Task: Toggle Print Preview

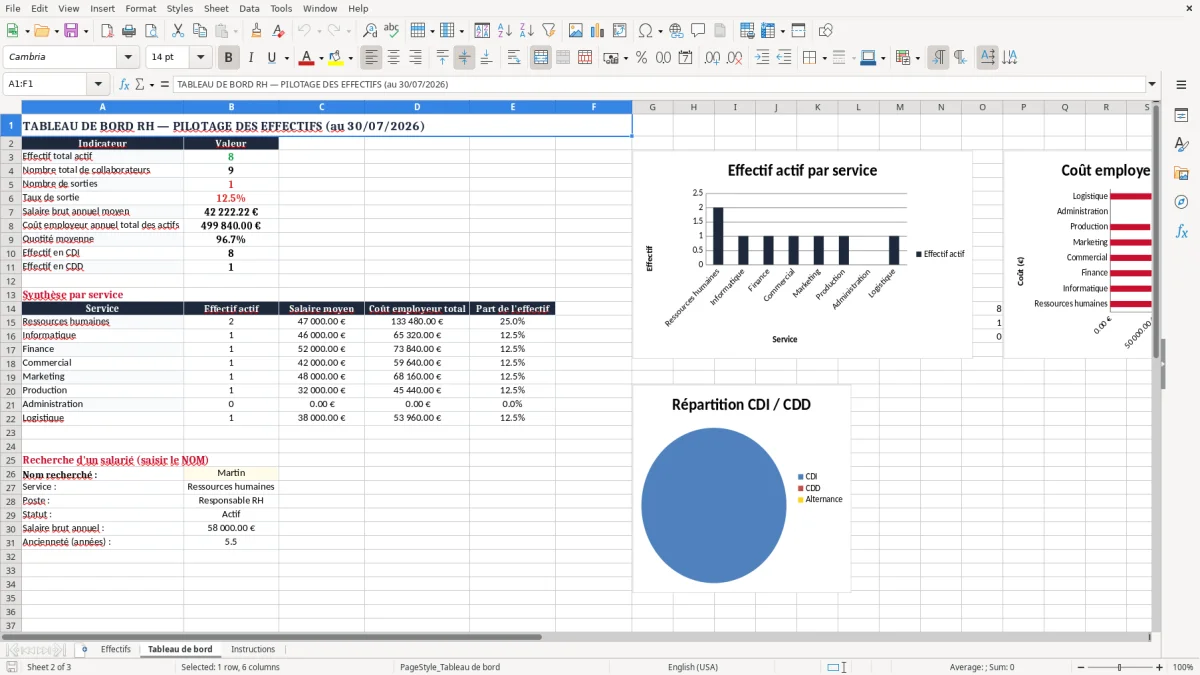Action: (149, 31)
